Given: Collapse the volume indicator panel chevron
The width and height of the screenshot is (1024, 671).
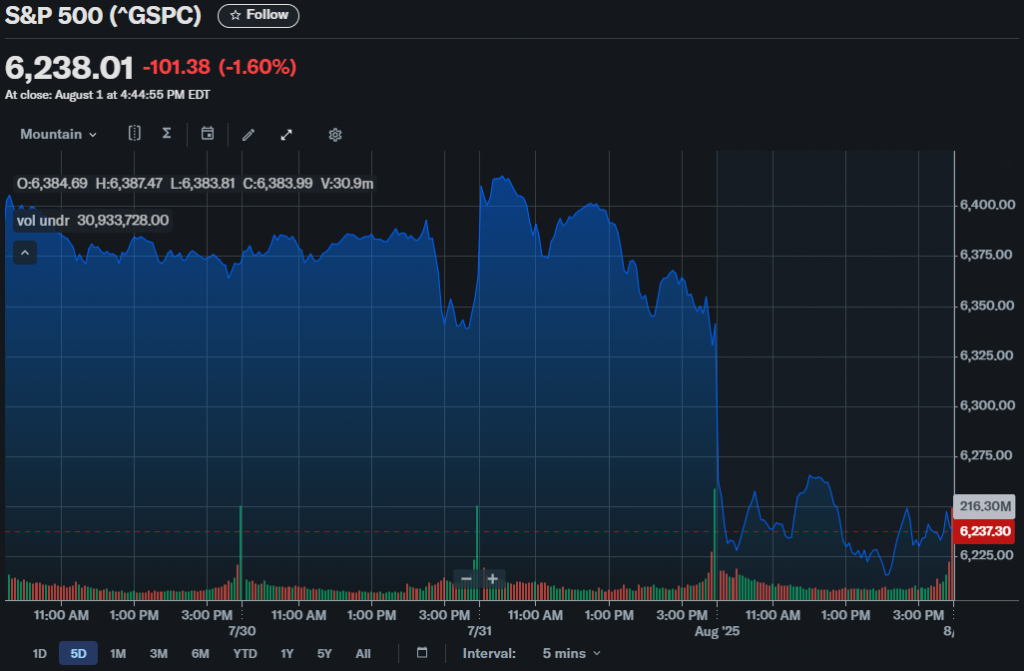Looking at the screenshot, I should (x=25, y=253).
